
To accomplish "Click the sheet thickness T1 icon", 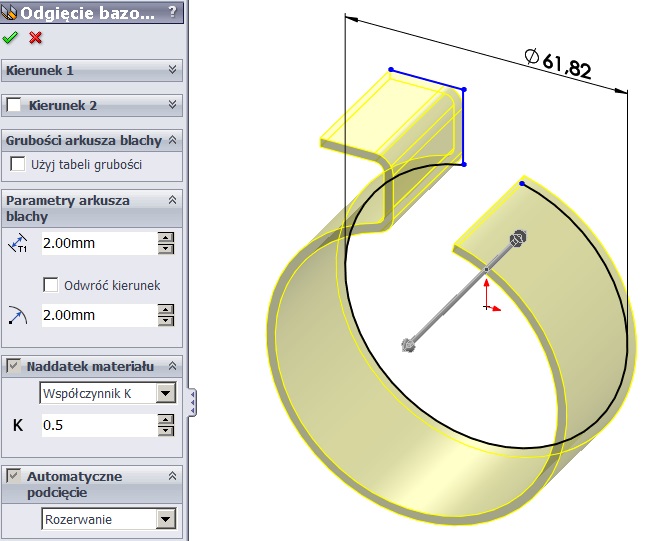I will (18, 243).
